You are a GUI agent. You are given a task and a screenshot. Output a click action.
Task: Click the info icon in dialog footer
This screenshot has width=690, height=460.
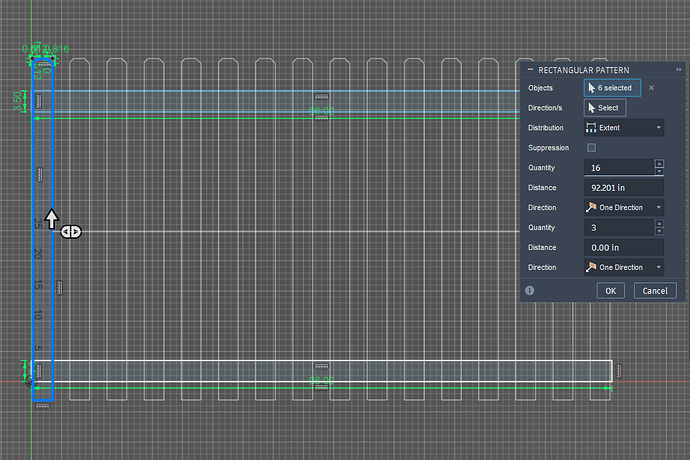point(529,291)
